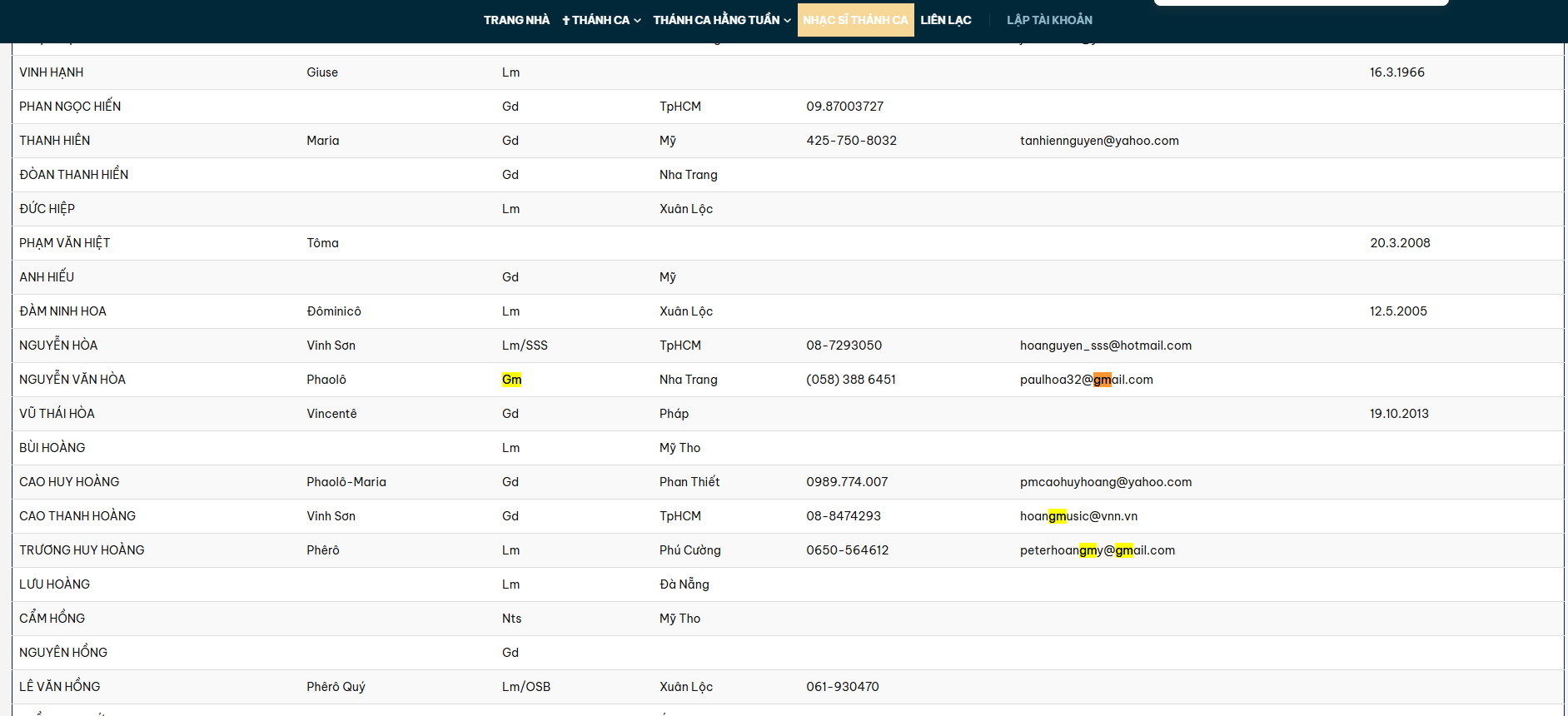Click the search input field at top
The image size is (1568, 716).
coord(1301,2)
